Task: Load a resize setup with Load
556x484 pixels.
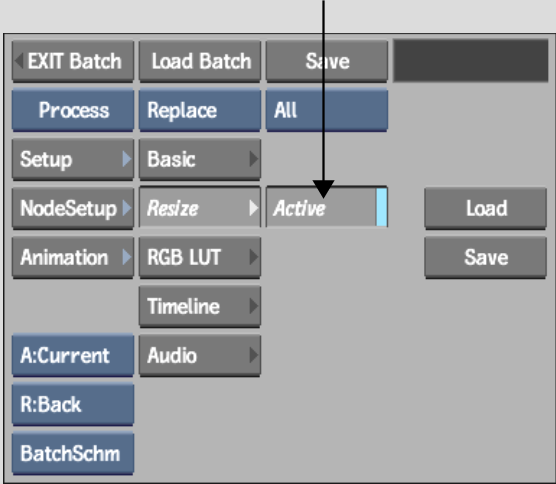Action: click(485, 208)
